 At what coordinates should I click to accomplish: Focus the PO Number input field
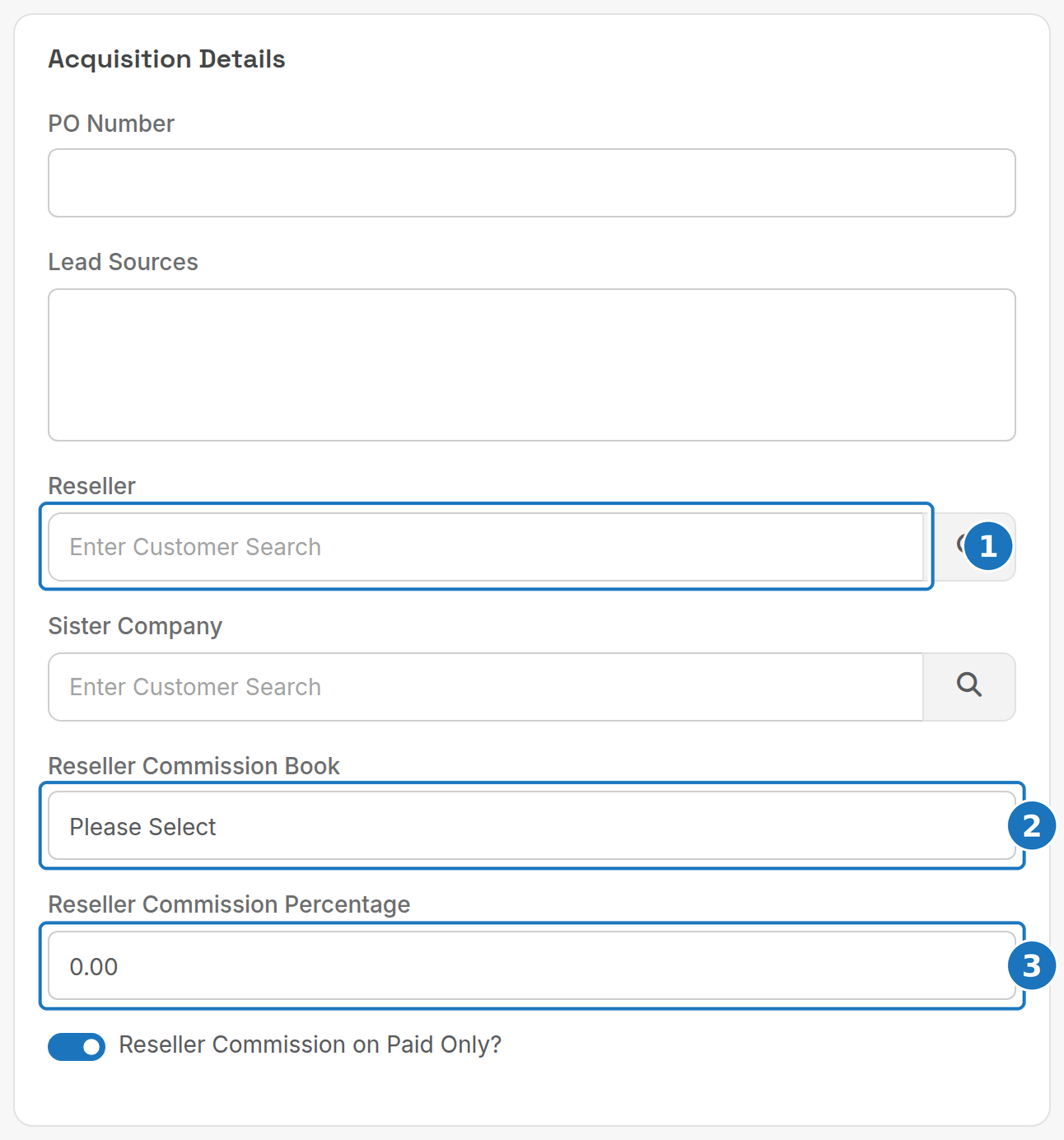pyautogui.click(x=532, y=183)
